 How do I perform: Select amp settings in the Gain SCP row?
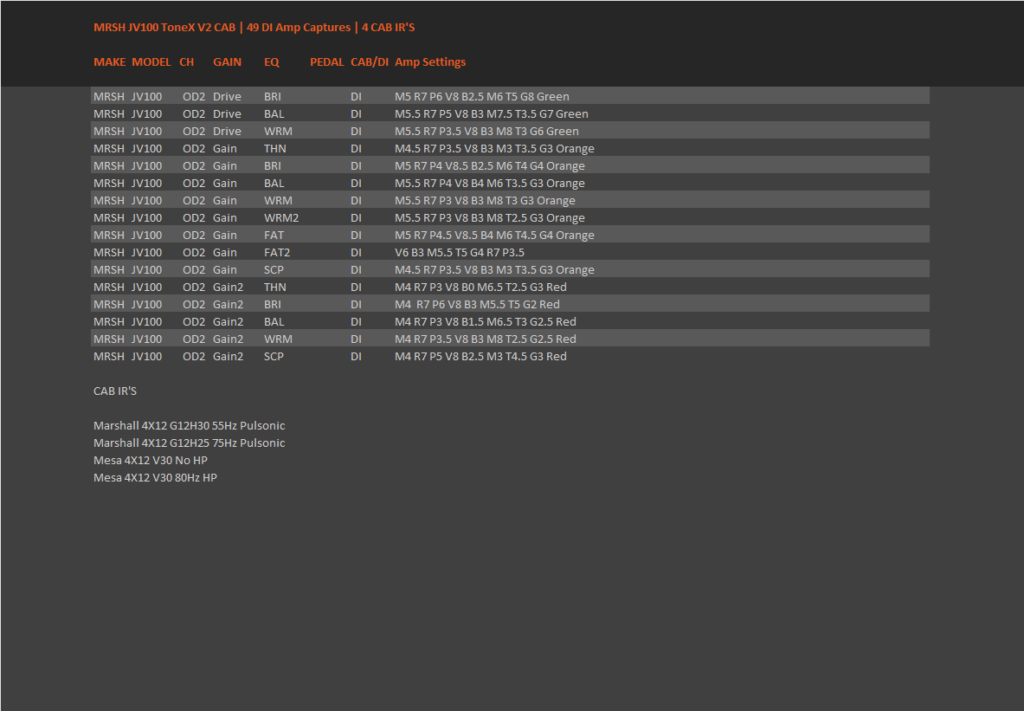click(x=494, y=270)
